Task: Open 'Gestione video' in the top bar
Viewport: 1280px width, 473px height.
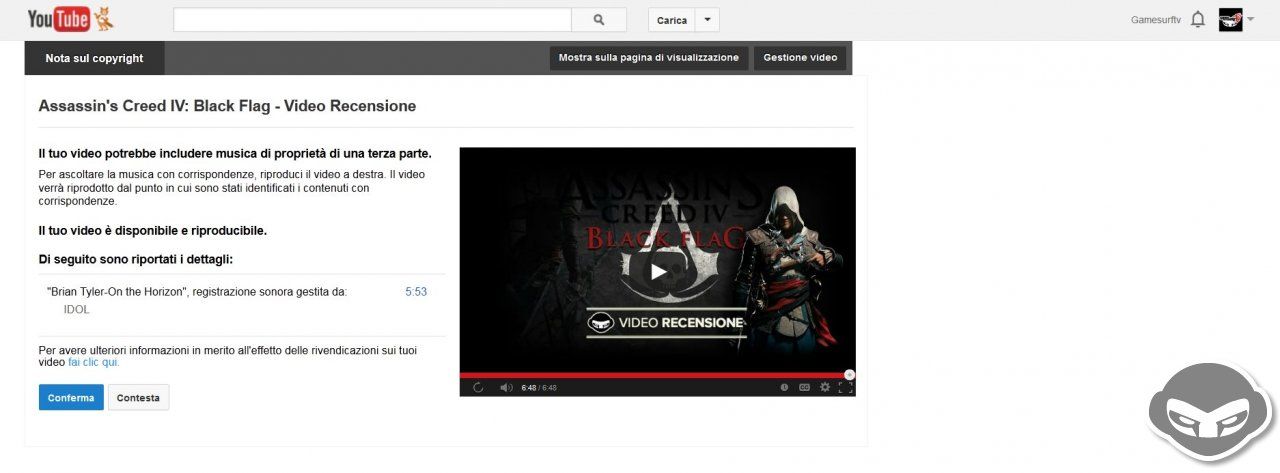Action: [x=800, y=58]
